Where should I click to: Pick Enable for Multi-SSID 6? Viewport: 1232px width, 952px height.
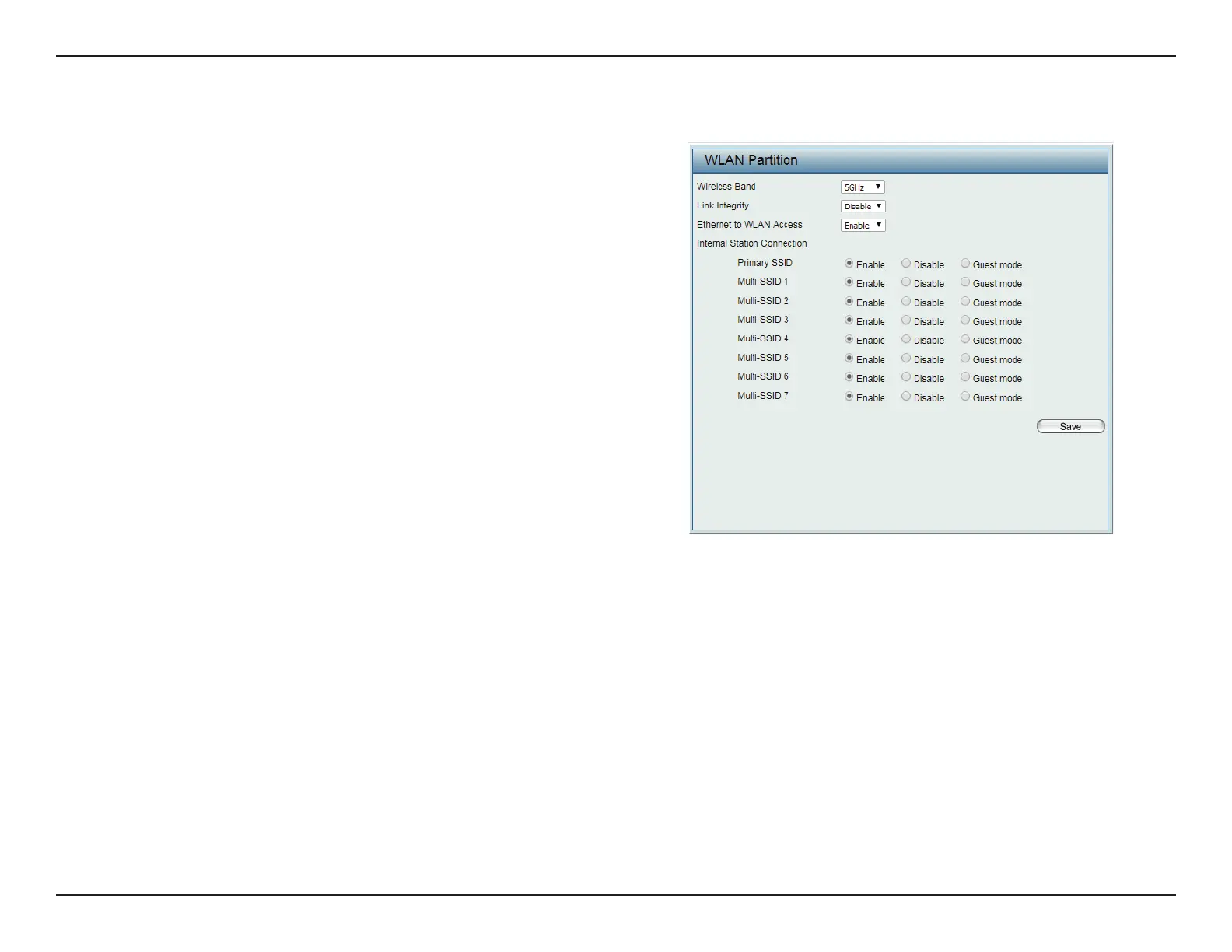click(849, 377)
